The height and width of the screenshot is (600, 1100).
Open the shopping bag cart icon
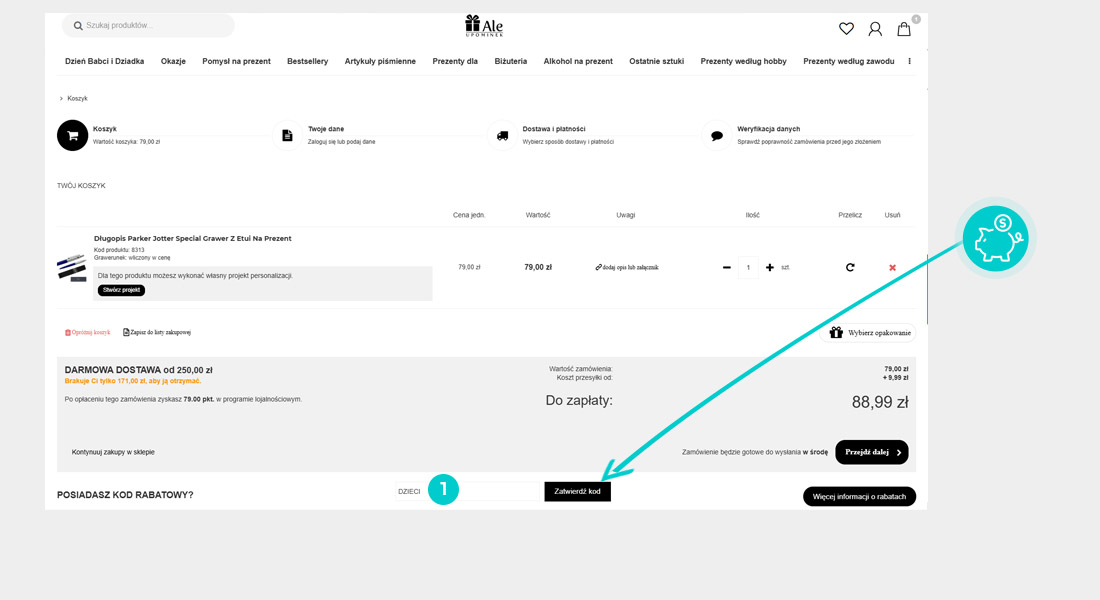click(904, 29)
